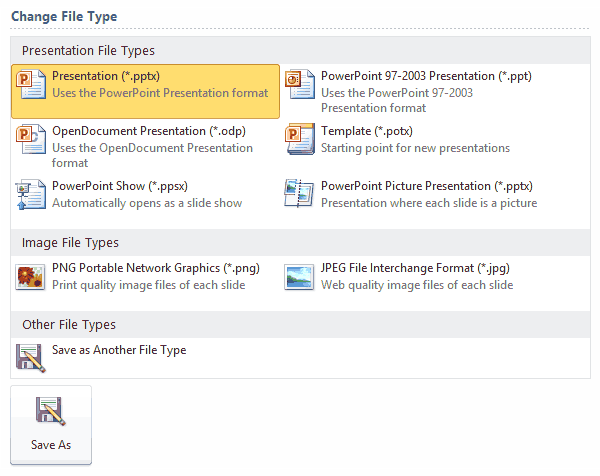
Task: Click the Save as Another File Type icon
Action: pyautogui.click(x=32, y=357)
